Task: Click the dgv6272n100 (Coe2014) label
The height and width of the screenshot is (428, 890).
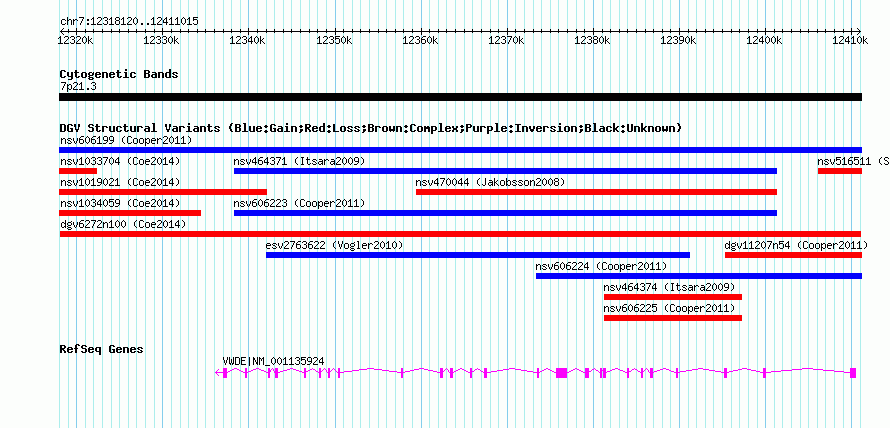Action: pos(123,224)
